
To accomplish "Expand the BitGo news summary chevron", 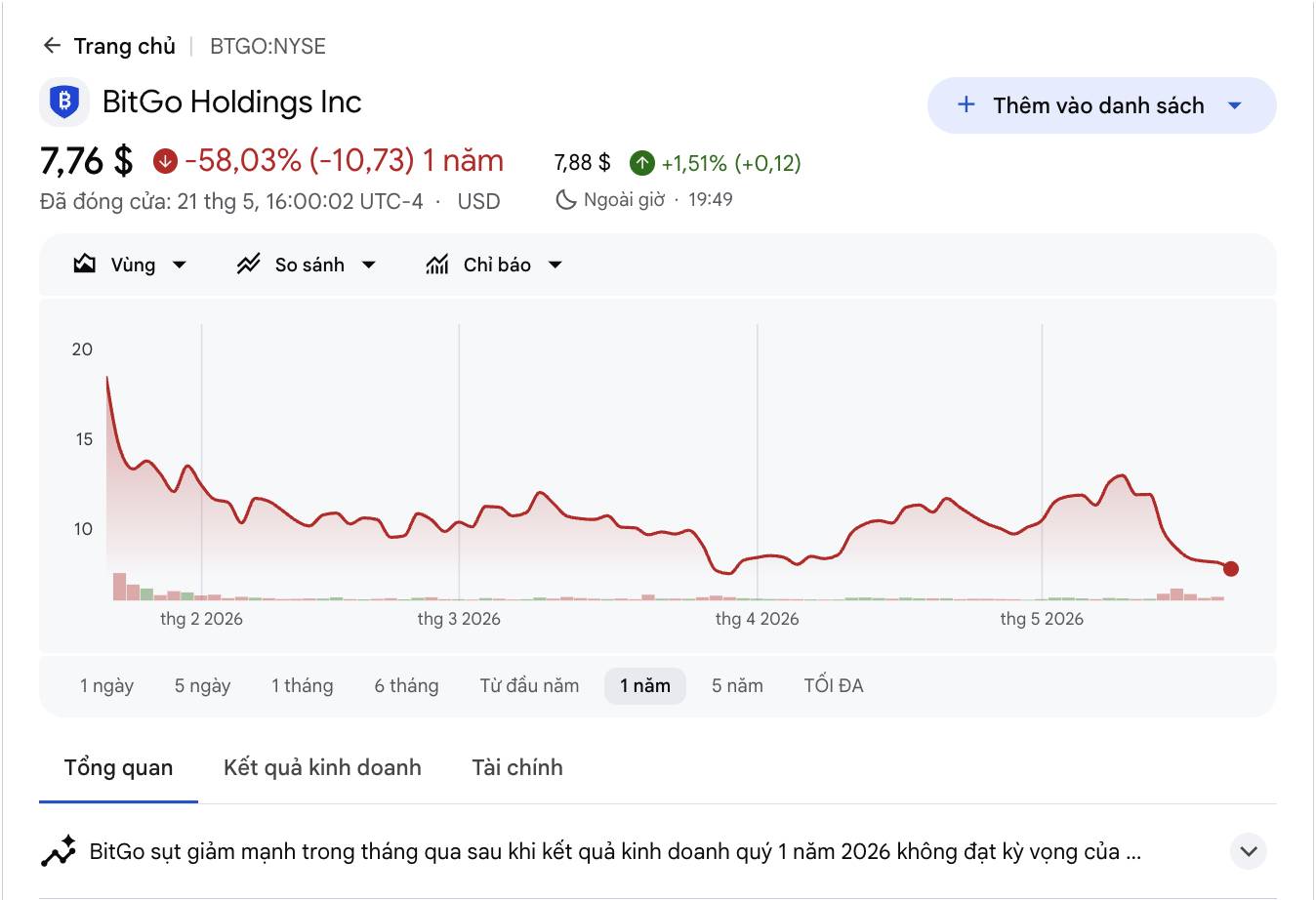I will tap(1248, 851).
